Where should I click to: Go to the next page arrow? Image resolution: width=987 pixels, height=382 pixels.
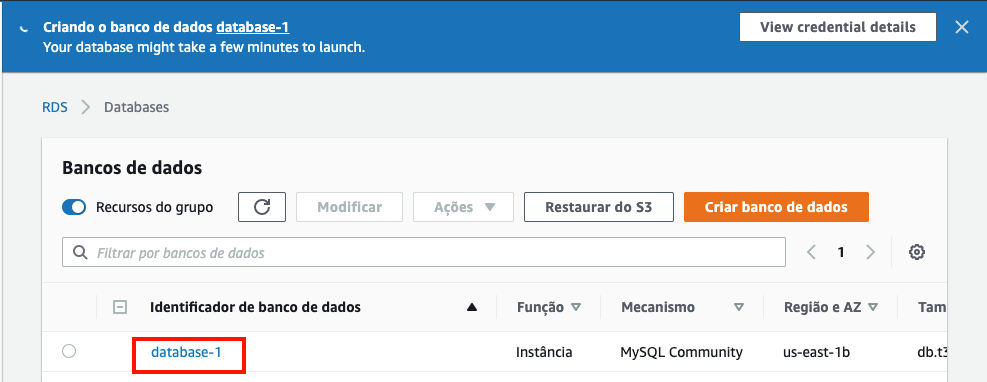(871, 252)
